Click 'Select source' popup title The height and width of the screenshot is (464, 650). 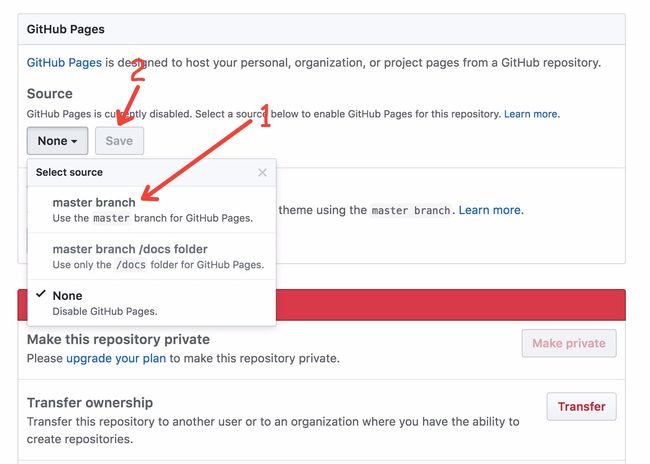point(69,172)
